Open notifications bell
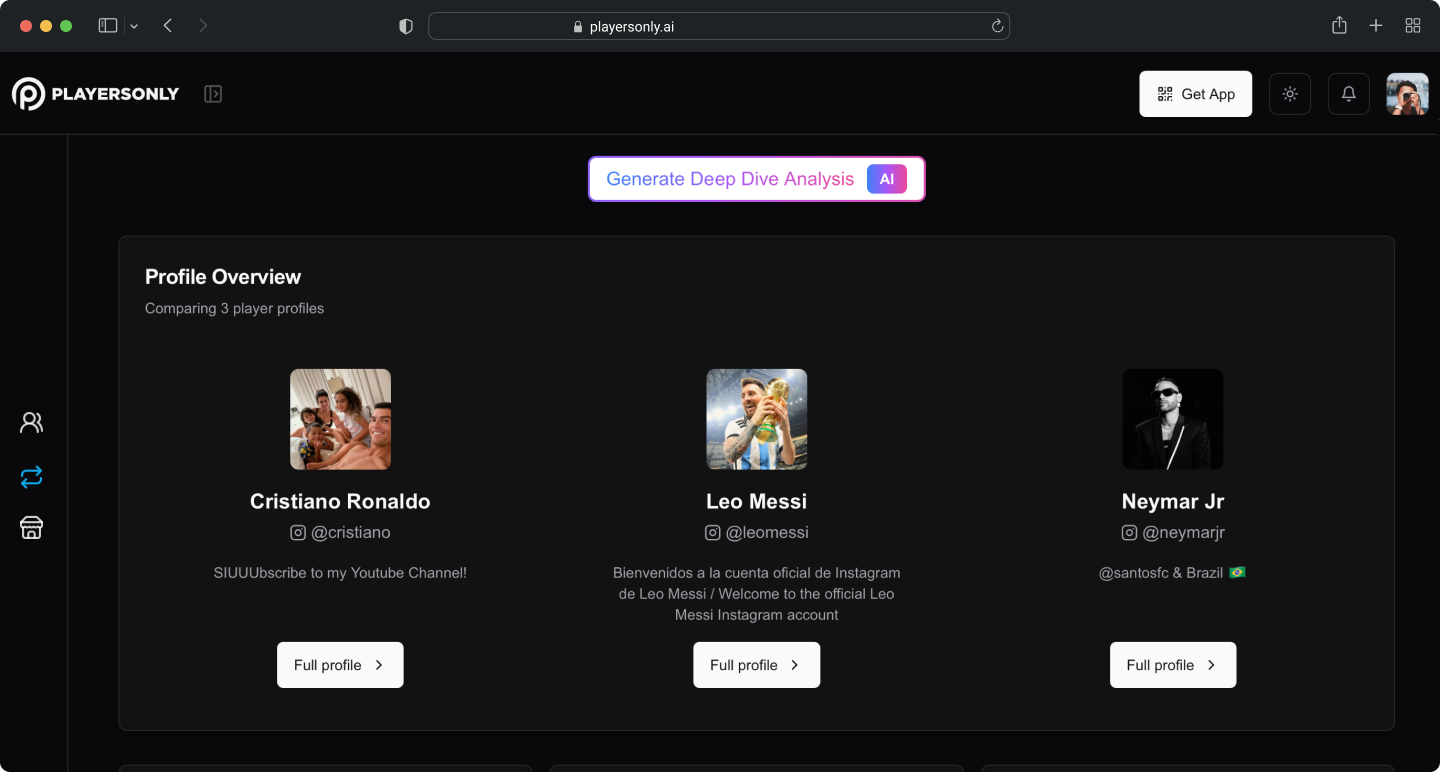 1349,94
